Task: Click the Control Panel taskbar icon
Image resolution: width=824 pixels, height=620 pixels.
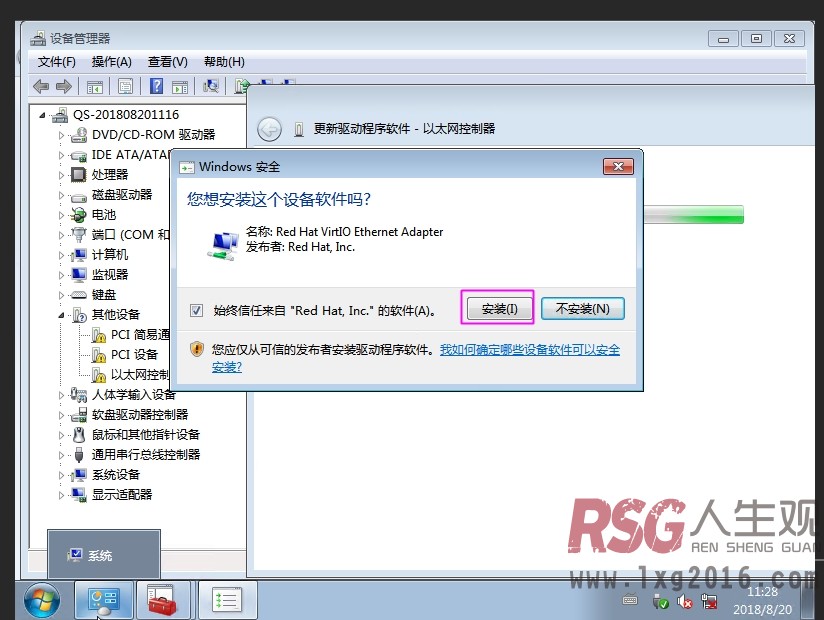Action: (x=103, y=600)
